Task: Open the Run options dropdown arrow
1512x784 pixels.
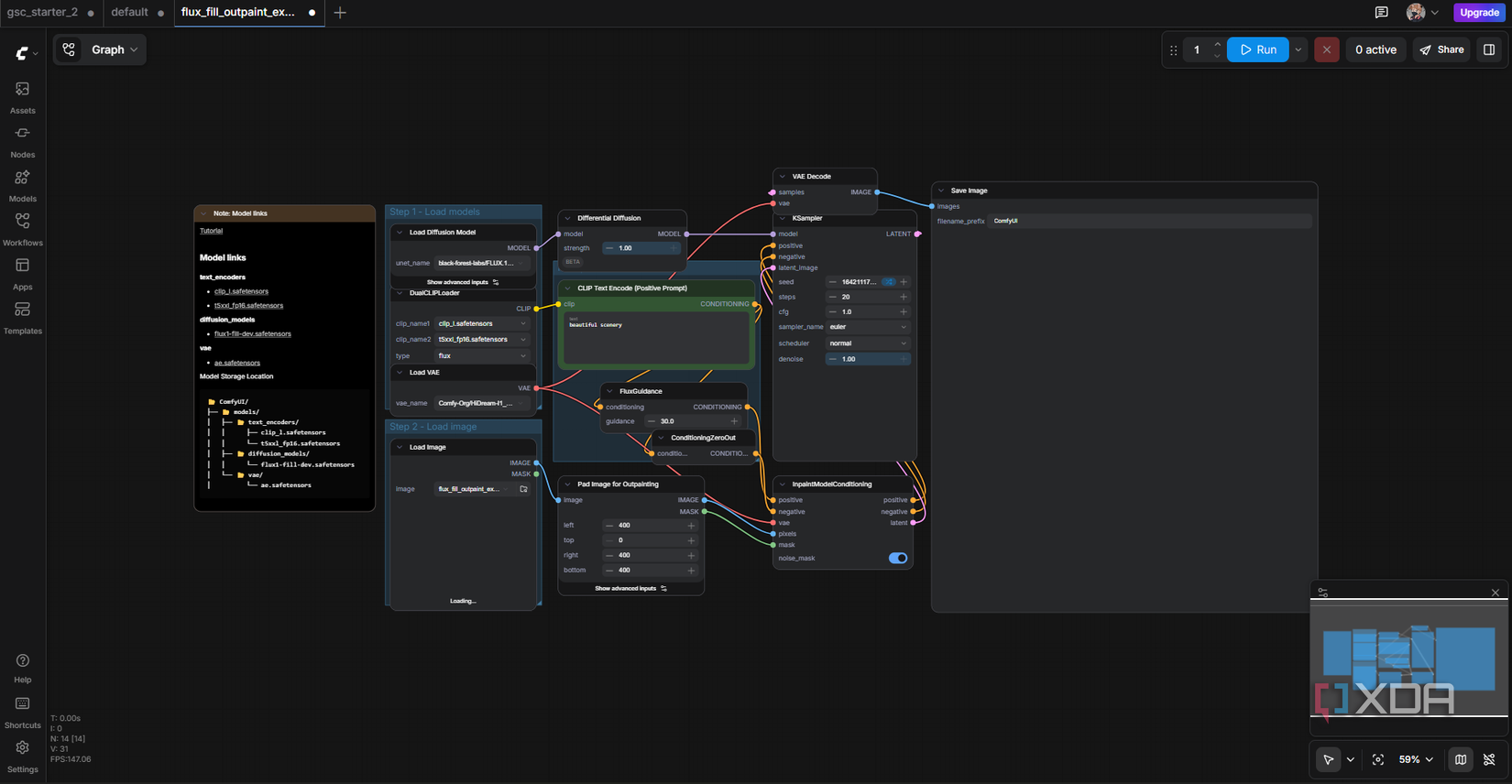Action: click(1298, 49)
